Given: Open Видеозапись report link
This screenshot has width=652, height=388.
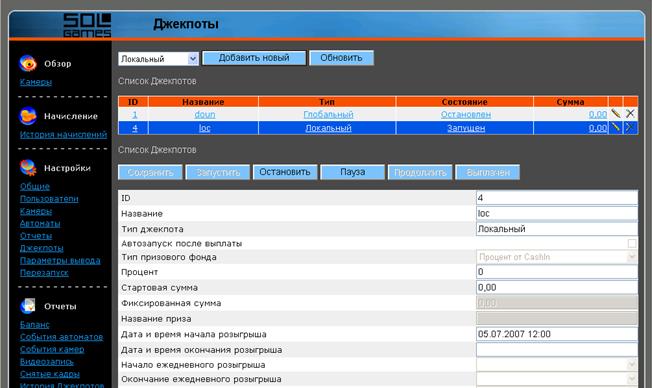Looking at the screenshot, I should point(47,361).
